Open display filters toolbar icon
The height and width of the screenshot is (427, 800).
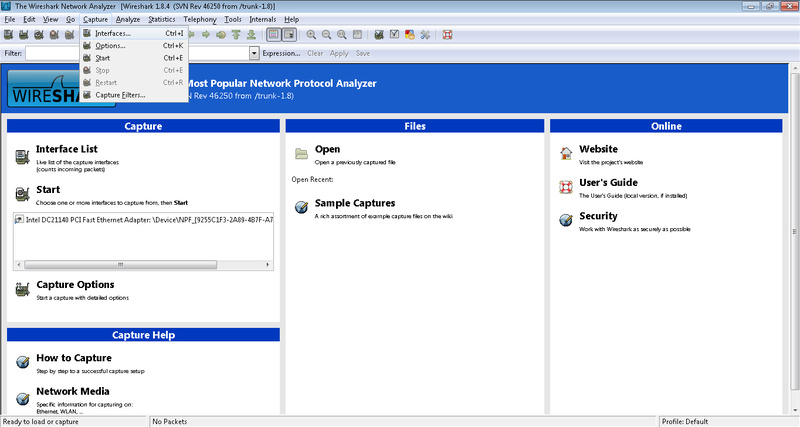[x=394, y=35]
